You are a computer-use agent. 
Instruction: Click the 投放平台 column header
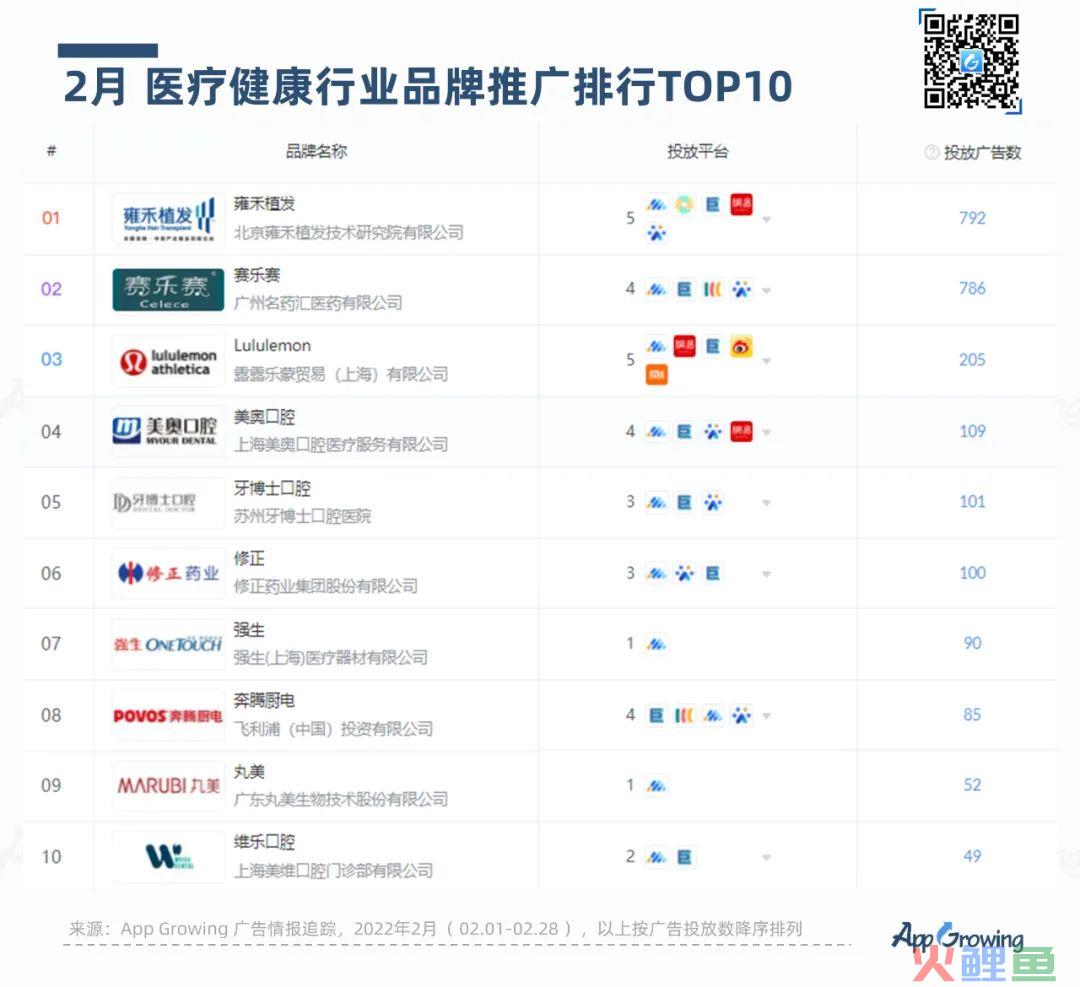(x=697, y=152)
